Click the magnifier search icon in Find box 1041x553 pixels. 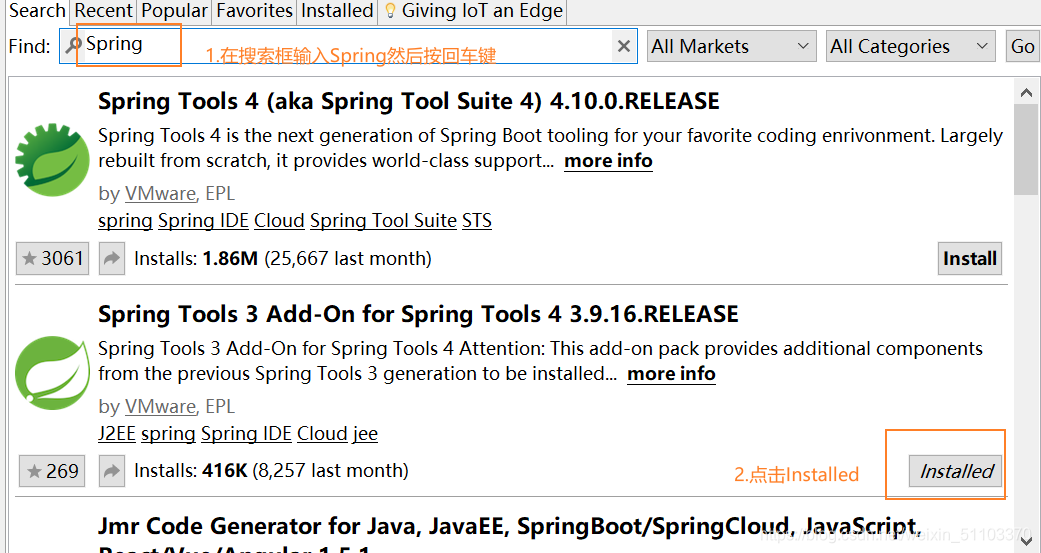tap(72, 45)
